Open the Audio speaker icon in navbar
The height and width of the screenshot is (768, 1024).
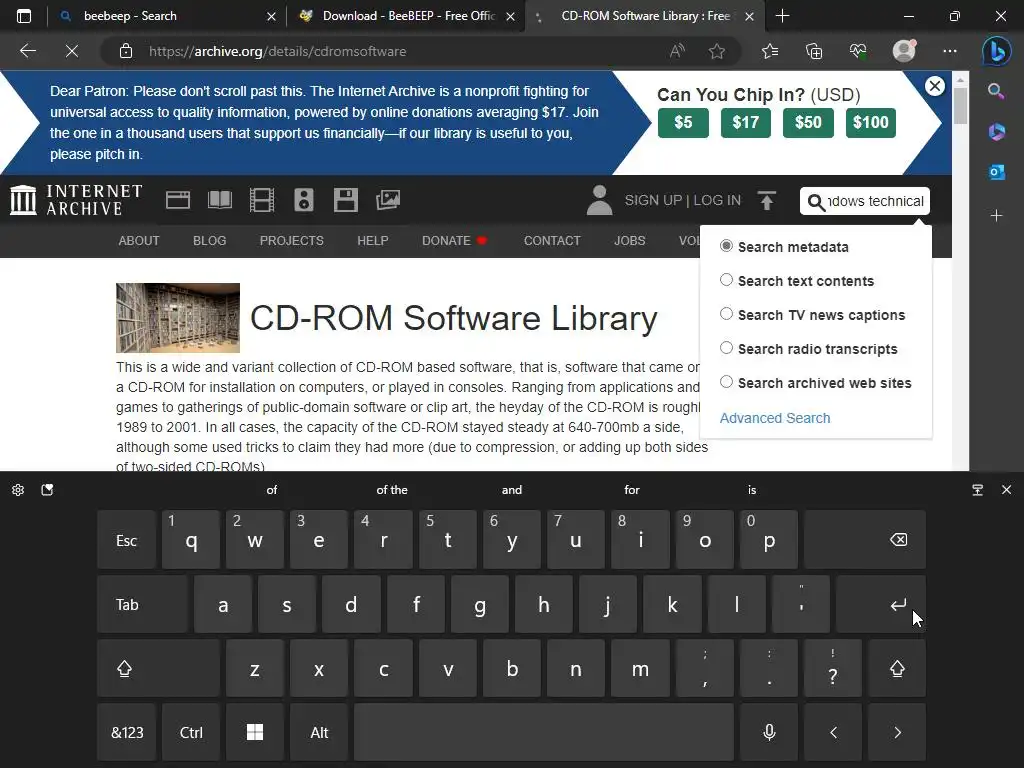point(304,200)
